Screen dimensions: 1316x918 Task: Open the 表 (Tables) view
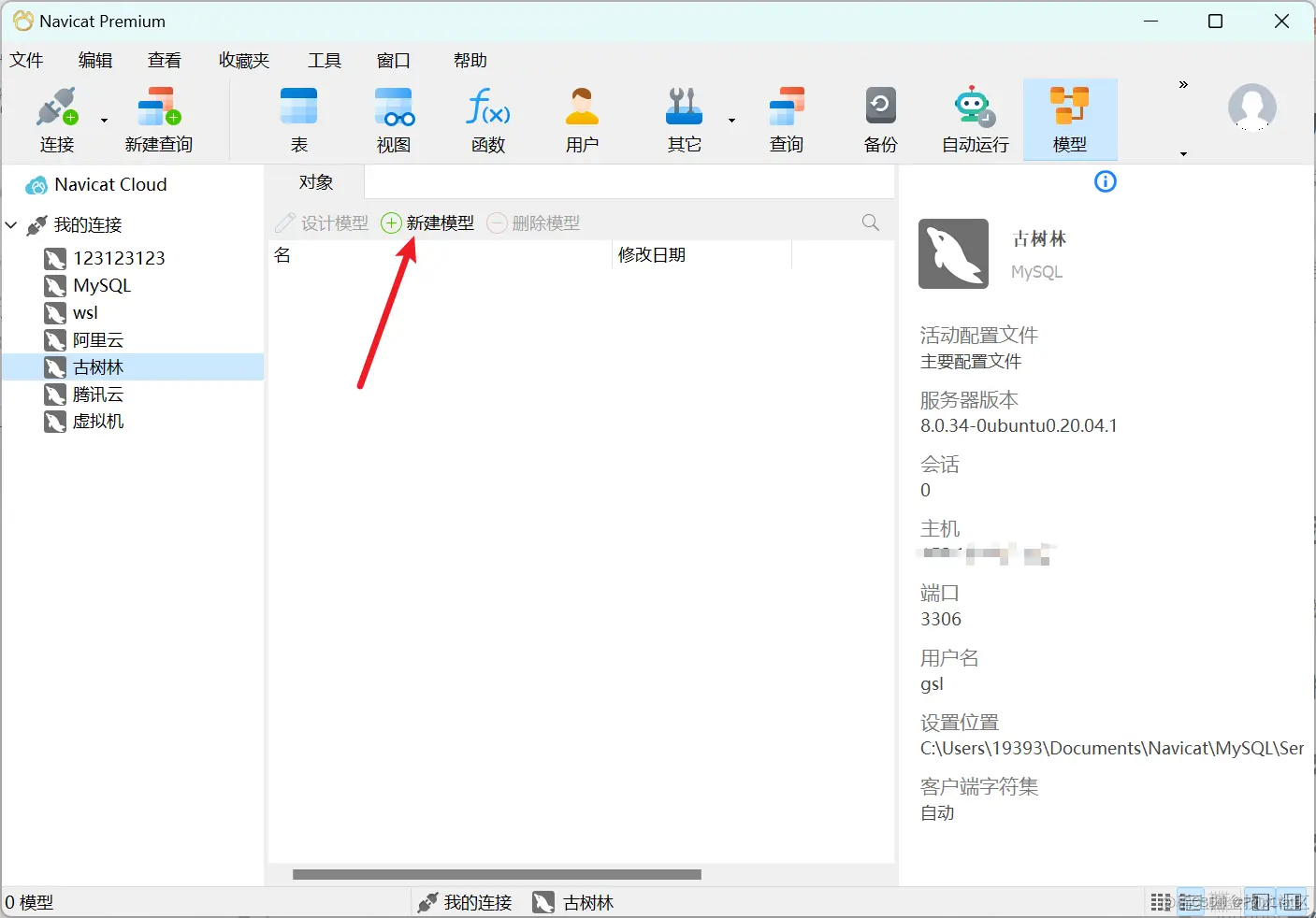[298, 119]
